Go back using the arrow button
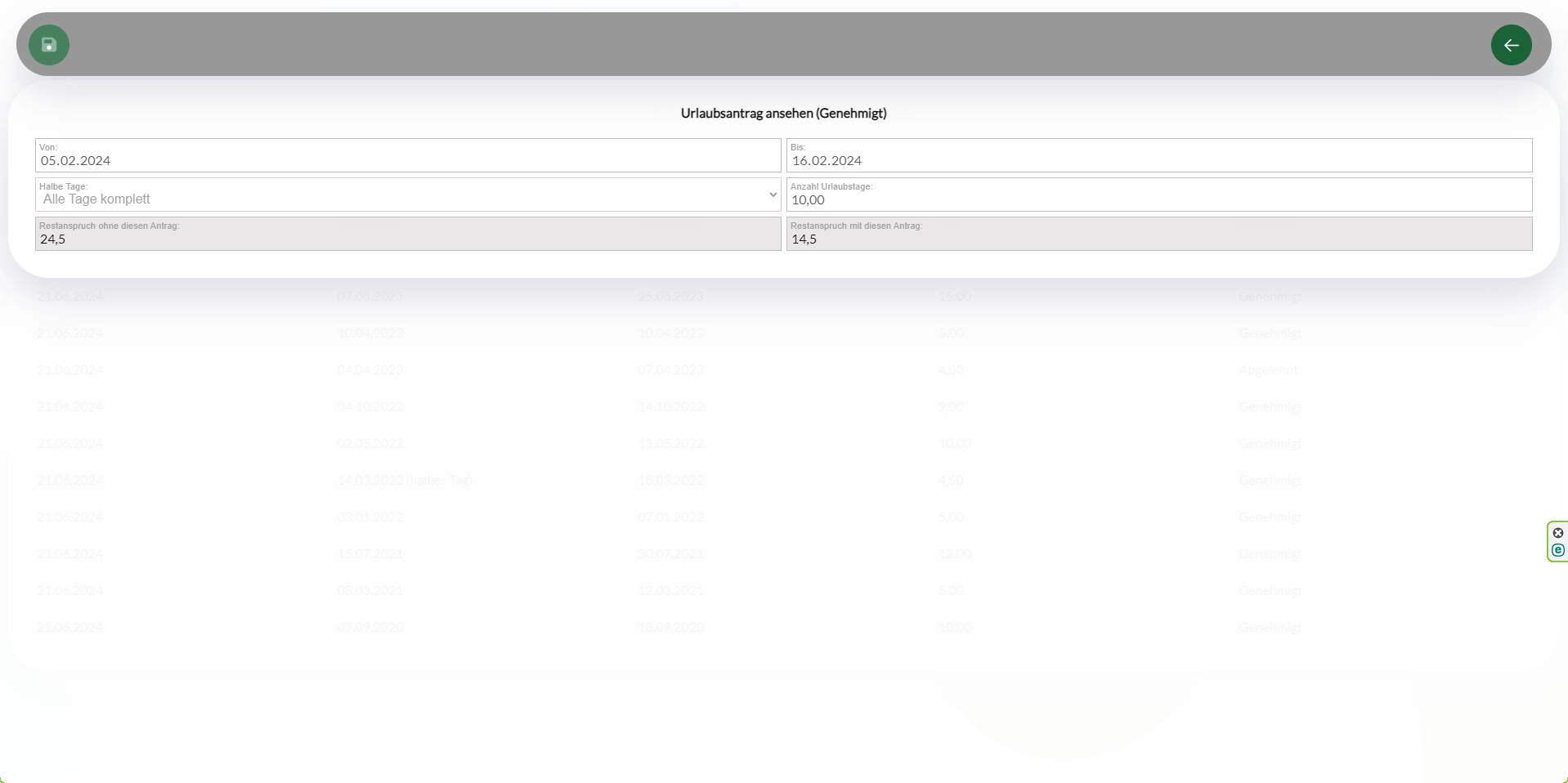 point(1511,45)
